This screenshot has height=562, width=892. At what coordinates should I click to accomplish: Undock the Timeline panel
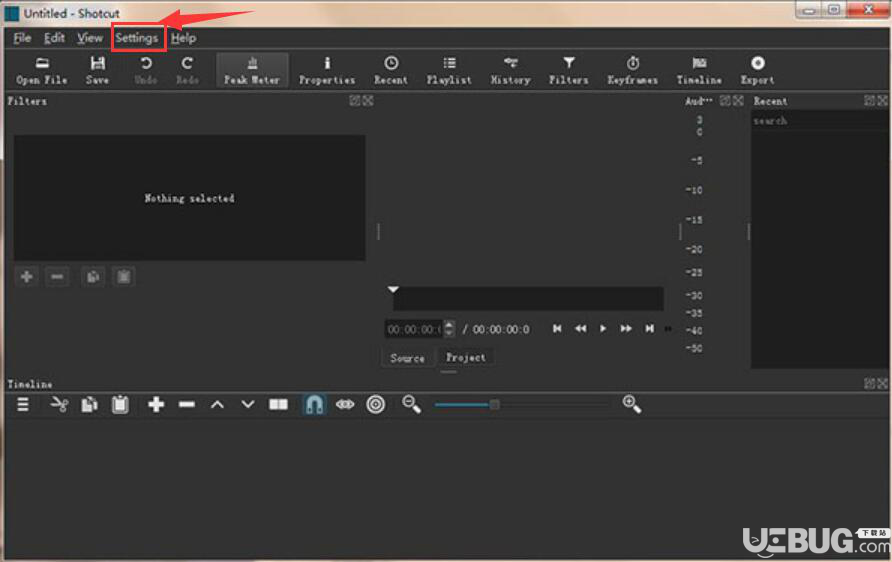[869, 383]
